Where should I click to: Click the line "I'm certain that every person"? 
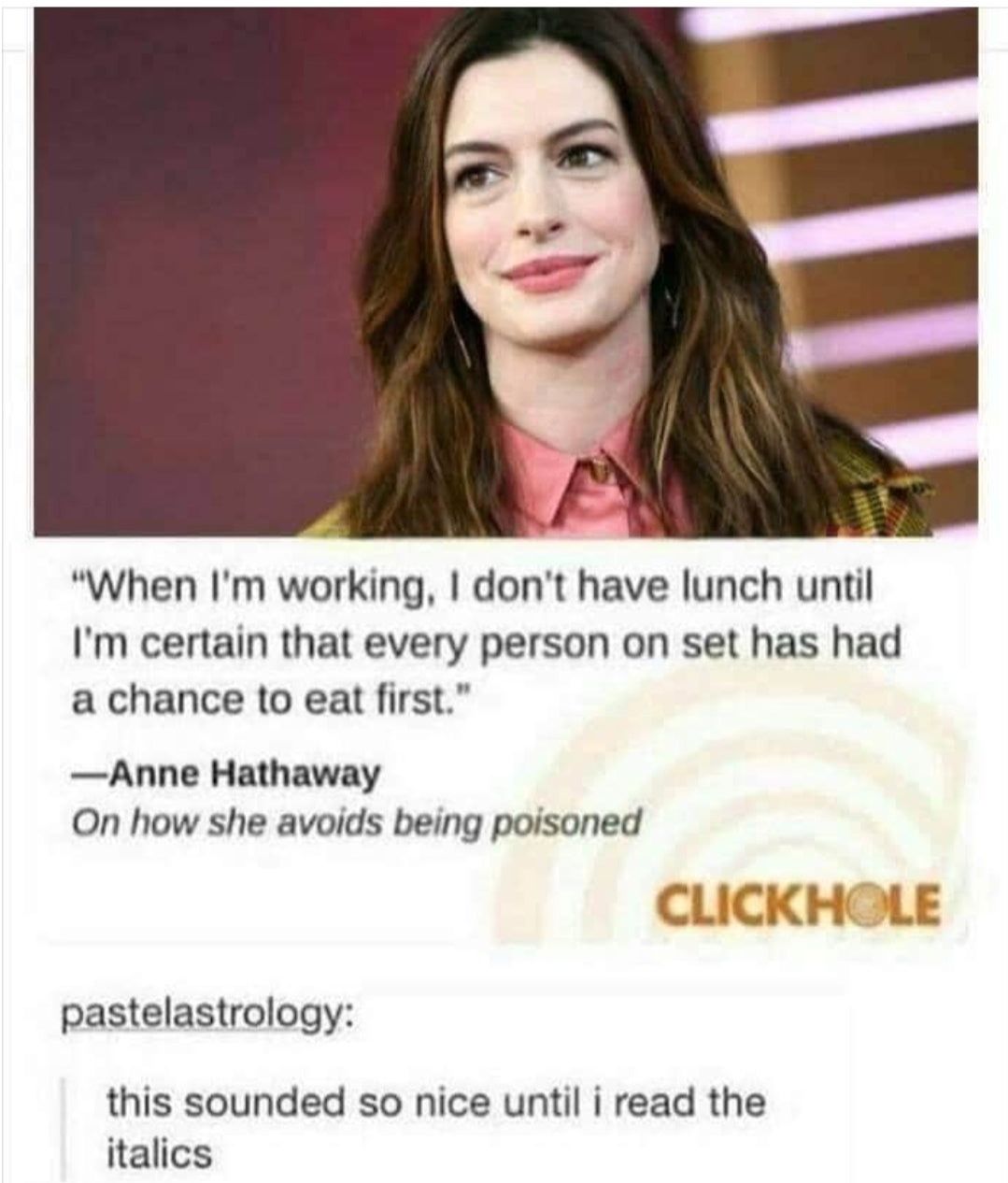[x=486, y=644]
